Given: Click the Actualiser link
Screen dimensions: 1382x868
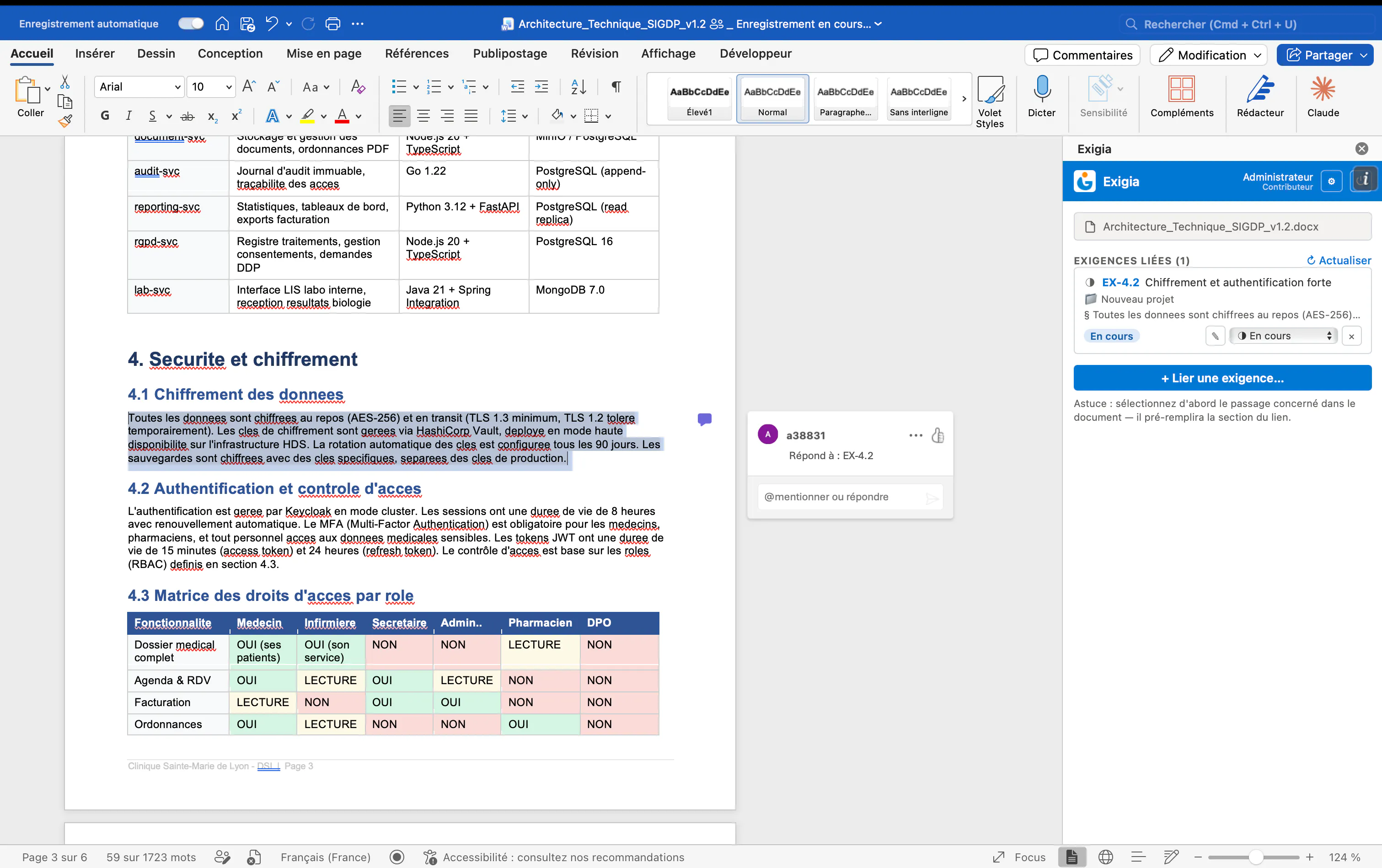Looking at the screenshot, I should click(x=1339, y=260).
